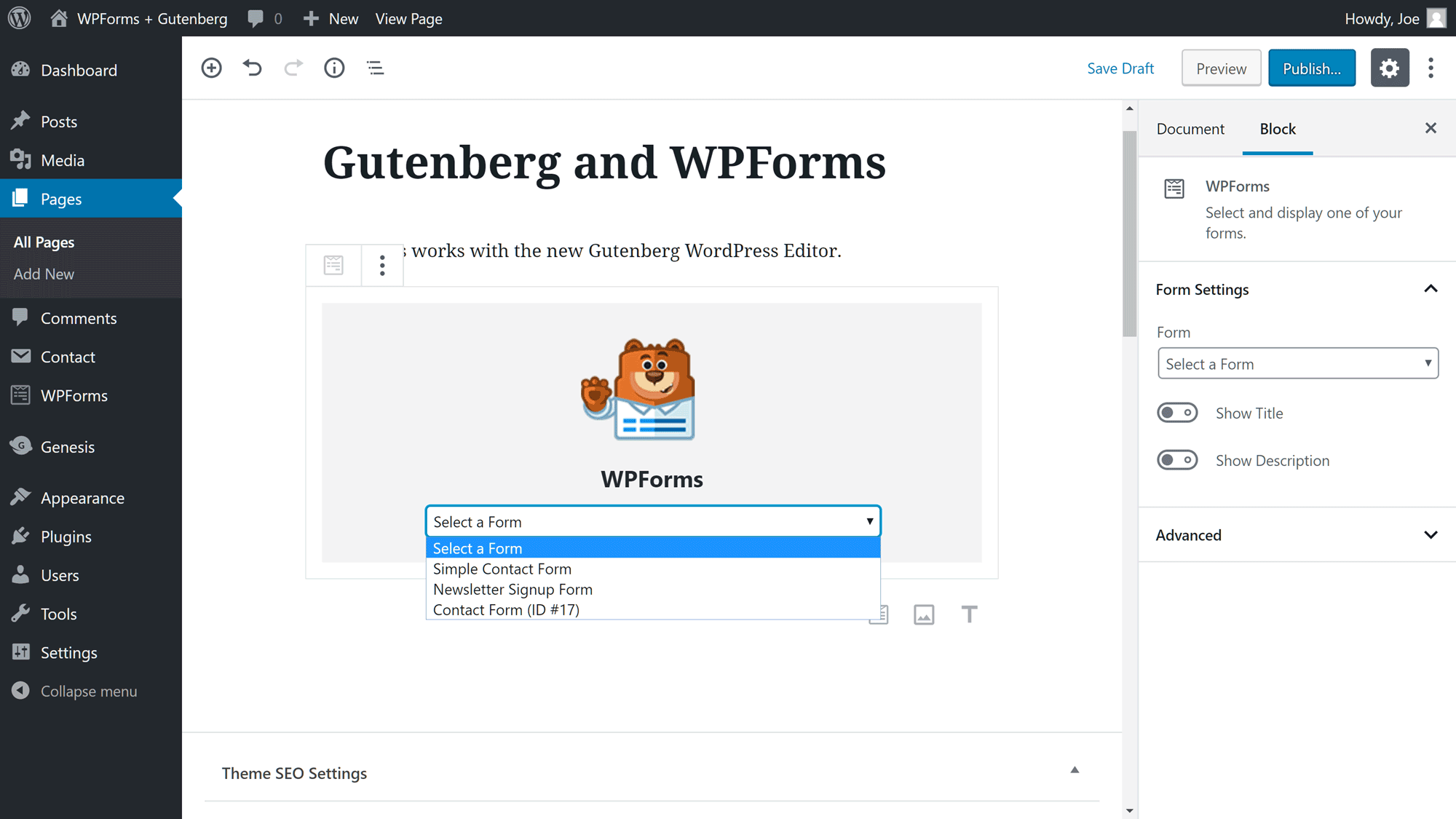The image size is (1456, 819).
Task: Click the Publish button
Action: tap(1312, 67)
